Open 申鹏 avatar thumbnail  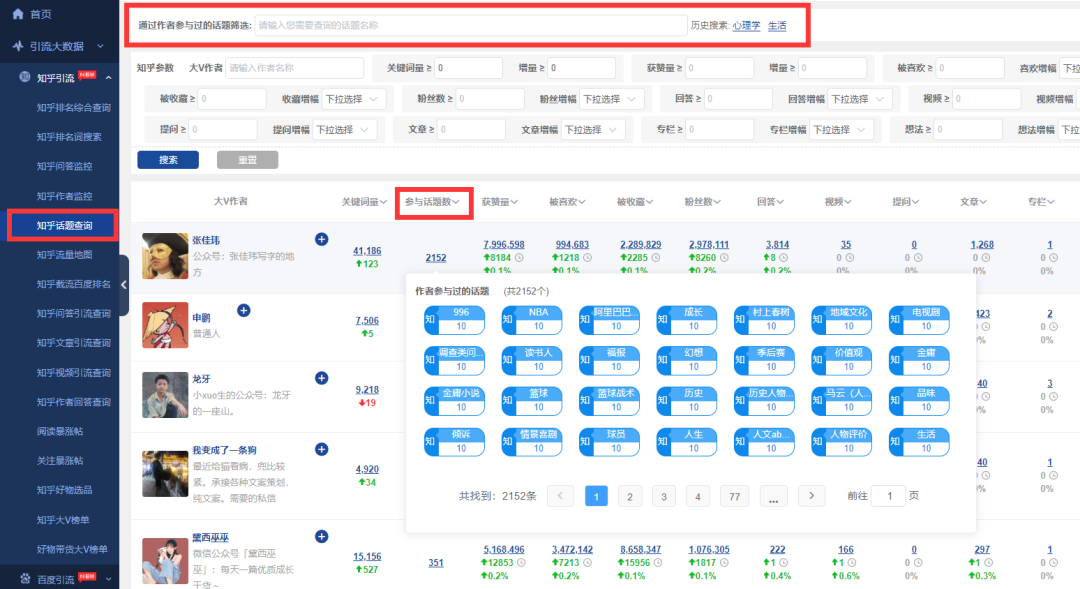point(165,324)
